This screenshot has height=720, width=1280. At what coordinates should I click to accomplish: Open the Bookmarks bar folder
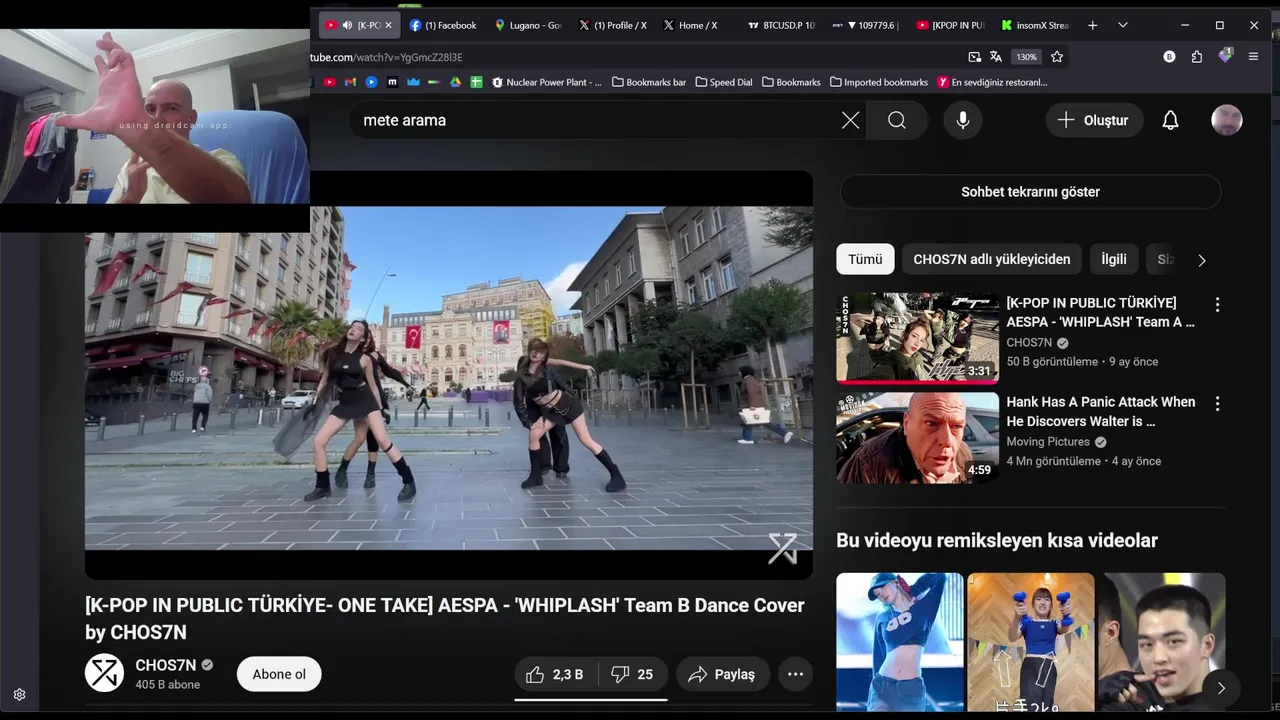click(649, 82)
